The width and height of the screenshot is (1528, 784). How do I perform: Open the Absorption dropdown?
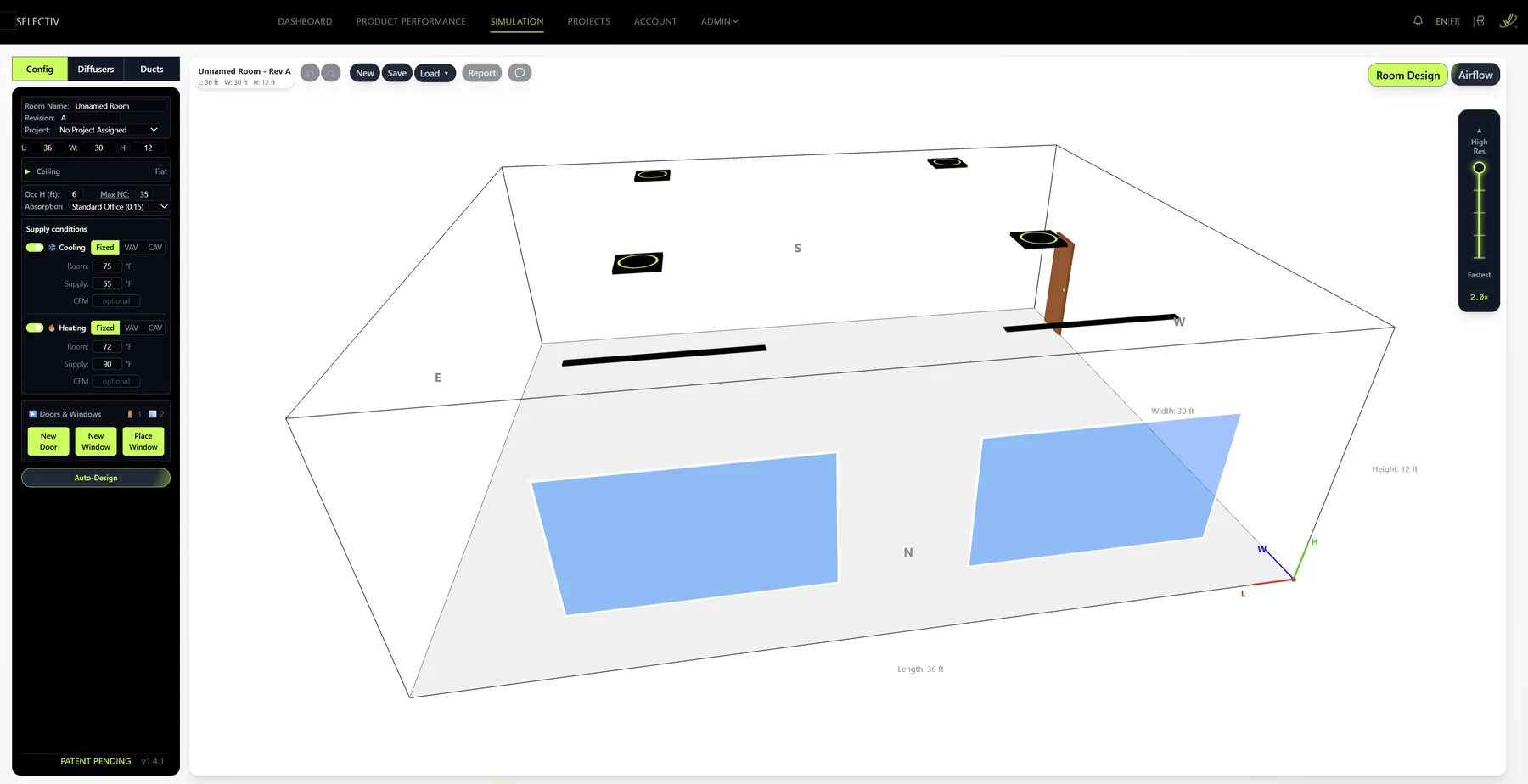[x=120, y=207]
